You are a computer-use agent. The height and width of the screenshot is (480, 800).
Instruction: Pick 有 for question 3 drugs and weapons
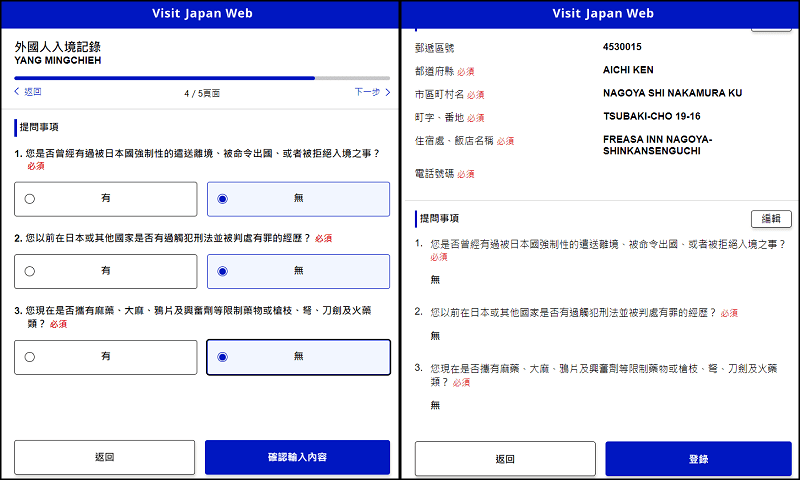(x=106, y=357)
